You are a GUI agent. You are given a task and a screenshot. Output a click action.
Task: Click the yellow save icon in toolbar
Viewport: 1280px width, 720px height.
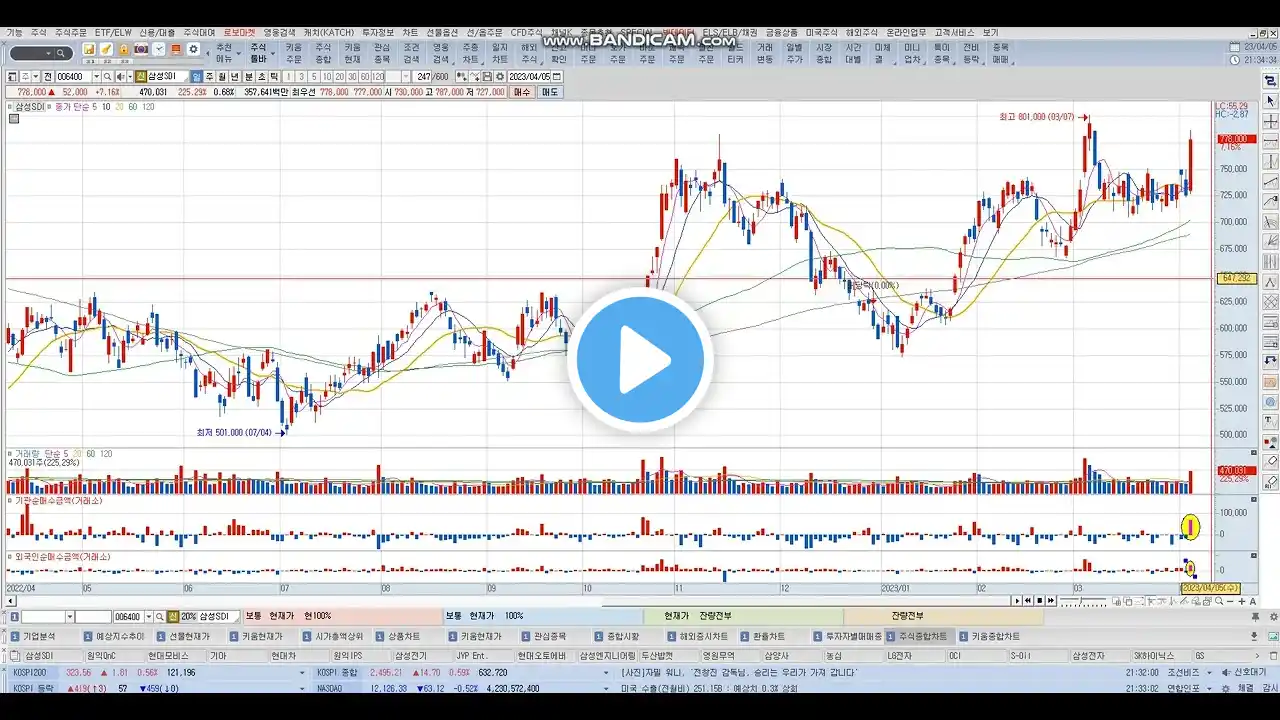pos(89,49)
